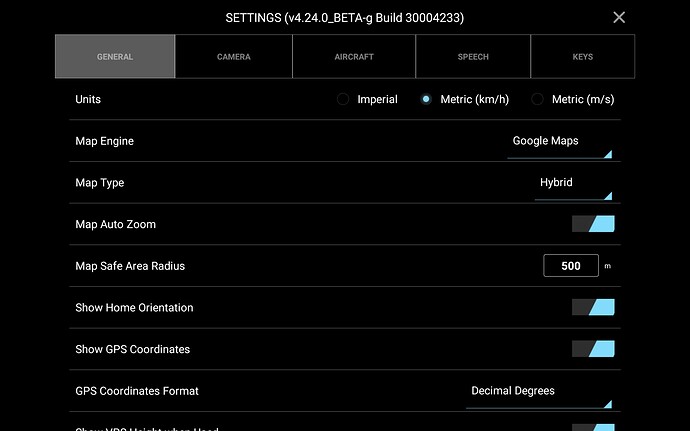Edit the Map Safe Area Radius field
The height and width of the screenshot is (431, 690).
[571, 265]
